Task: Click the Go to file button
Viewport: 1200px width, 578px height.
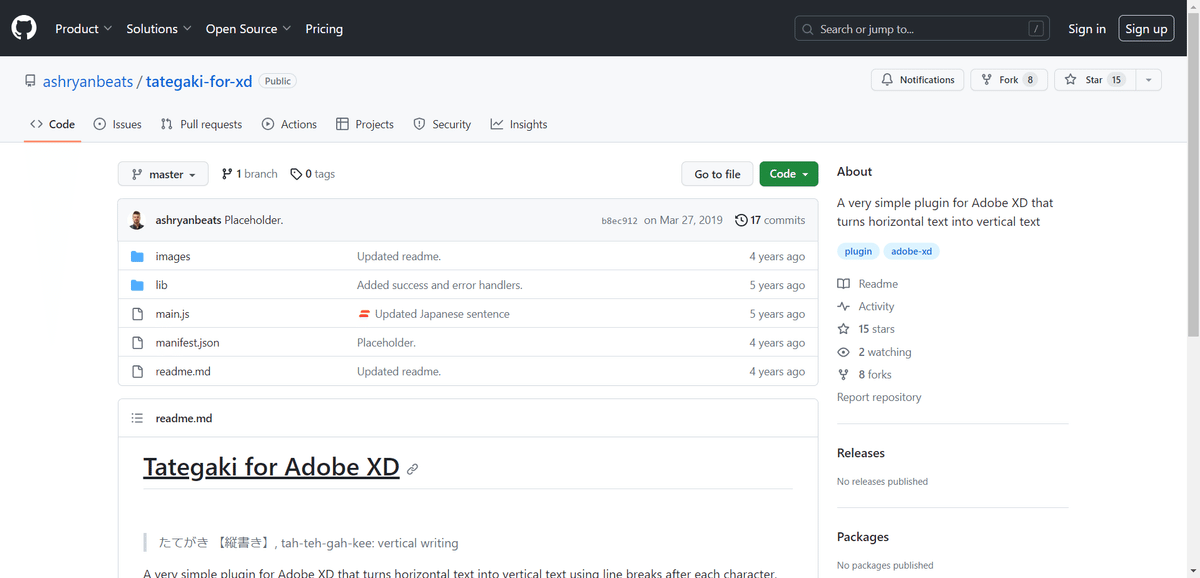Action: tap(717, 174)
